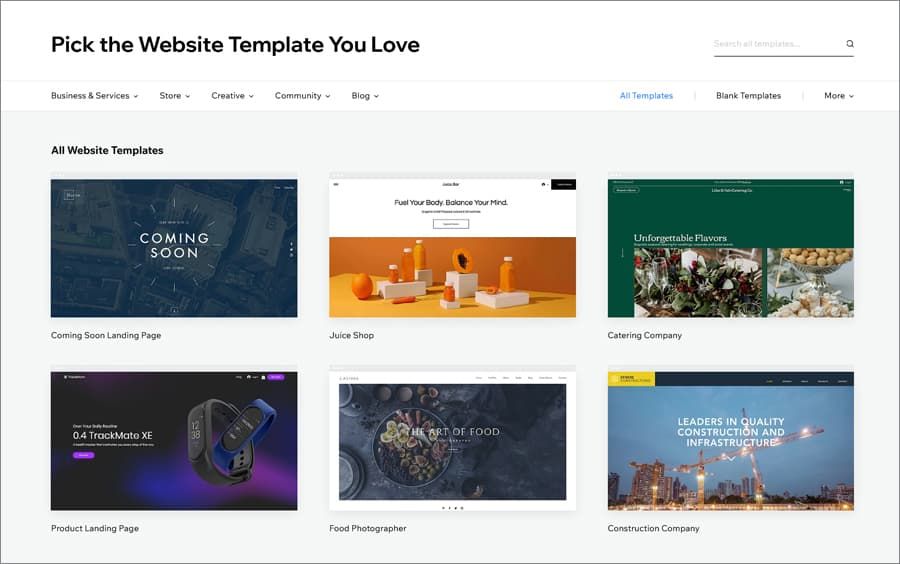The height and width of the screenshot is (564, 900).
Task: Open the Coming Soon Landing Page thumbnail
Action: [174, 248]
